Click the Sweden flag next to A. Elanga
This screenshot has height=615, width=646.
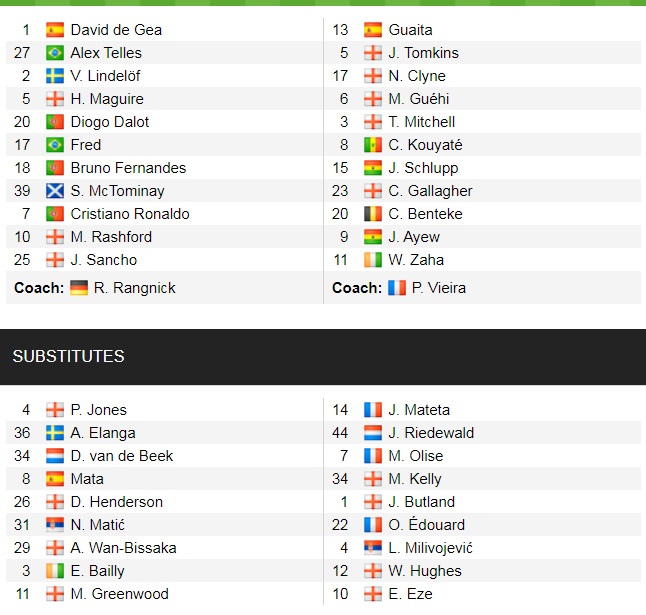tap(55, 433)
